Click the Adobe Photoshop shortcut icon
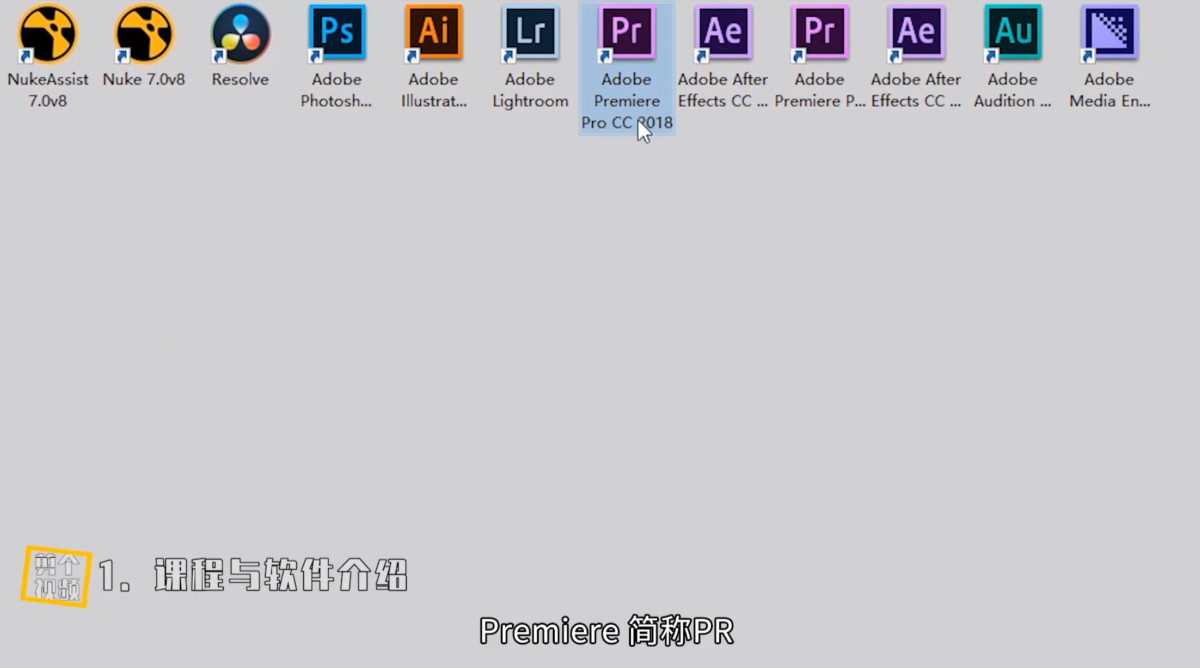This screenshot has height=668, width=1200. point(337,34)
